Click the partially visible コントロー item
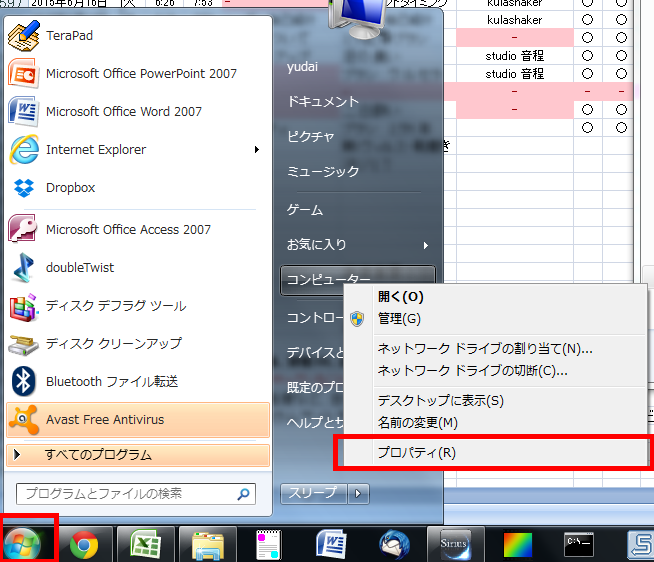654x562 pixels. [315, 318]
